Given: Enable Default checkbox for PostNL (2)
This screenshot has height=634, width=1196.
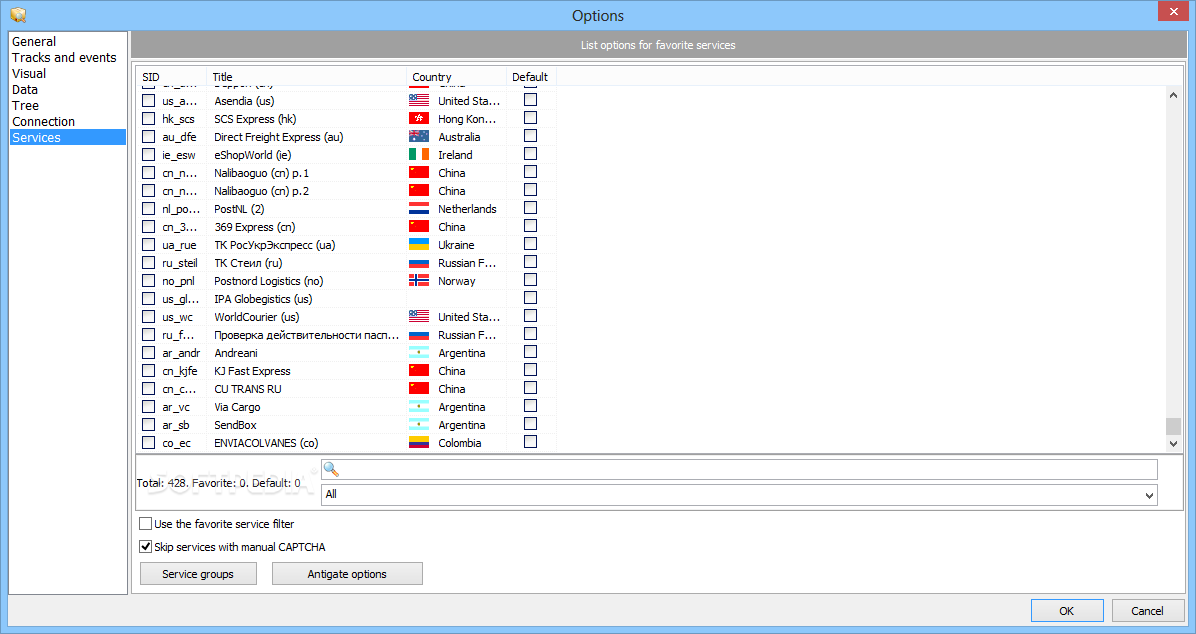Looking at the screenshot, I should point(530,208).
